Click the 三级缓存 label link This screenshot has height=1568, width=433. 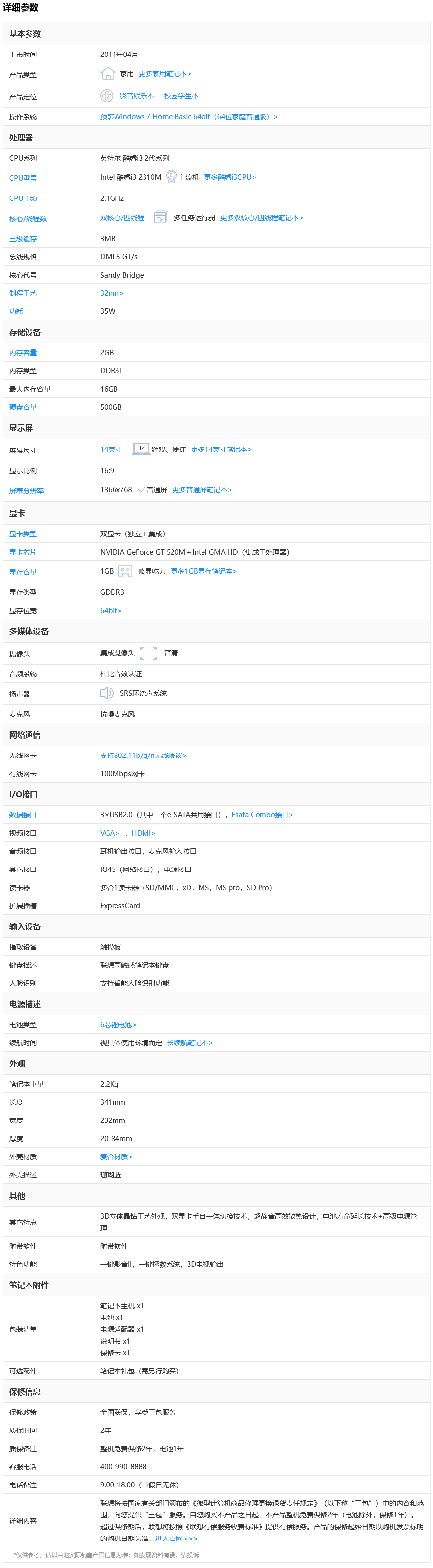tap(23, 239)
